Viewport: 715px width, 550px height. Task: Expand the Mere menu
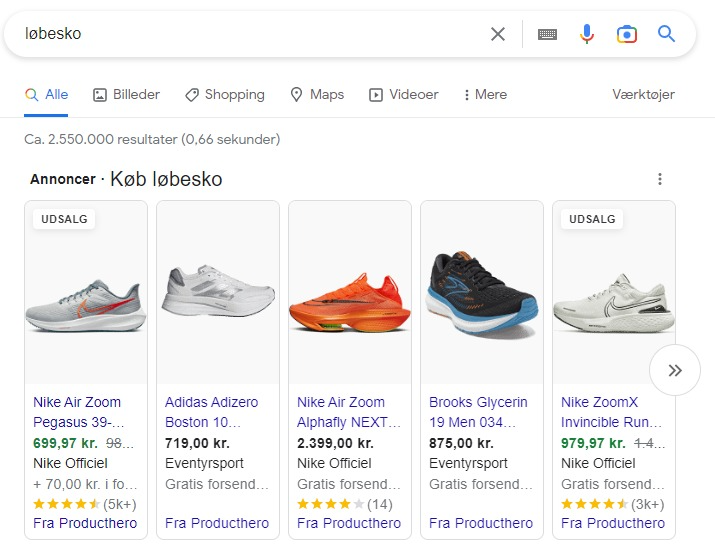pyautogui.click(x=485, y=94)
